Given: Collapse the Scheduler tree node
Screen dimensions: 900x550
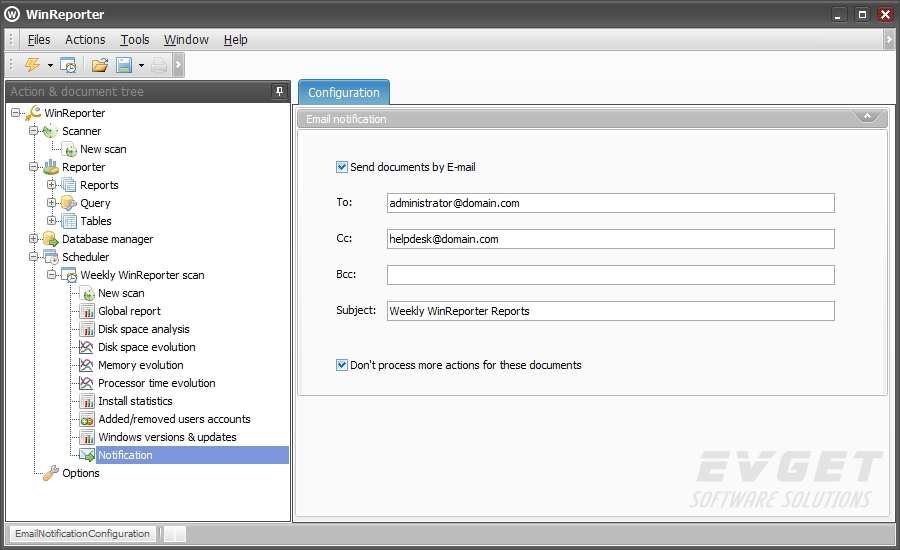Looking at the screenshot, I should coord(33,257).
